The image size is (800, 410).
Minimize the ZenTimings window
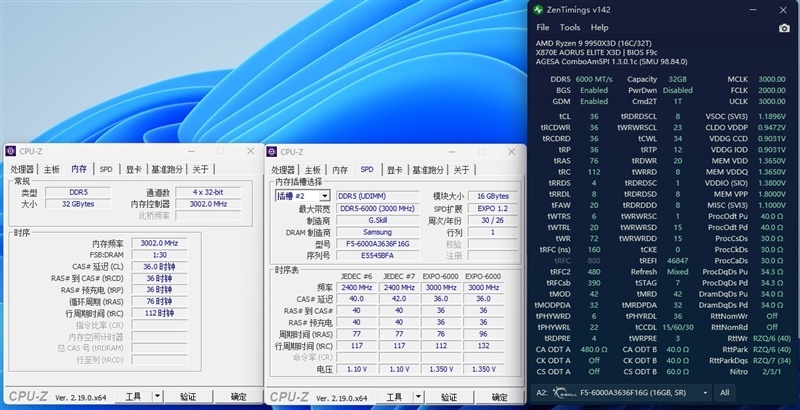pyautogui.click(x=754, y=10)
